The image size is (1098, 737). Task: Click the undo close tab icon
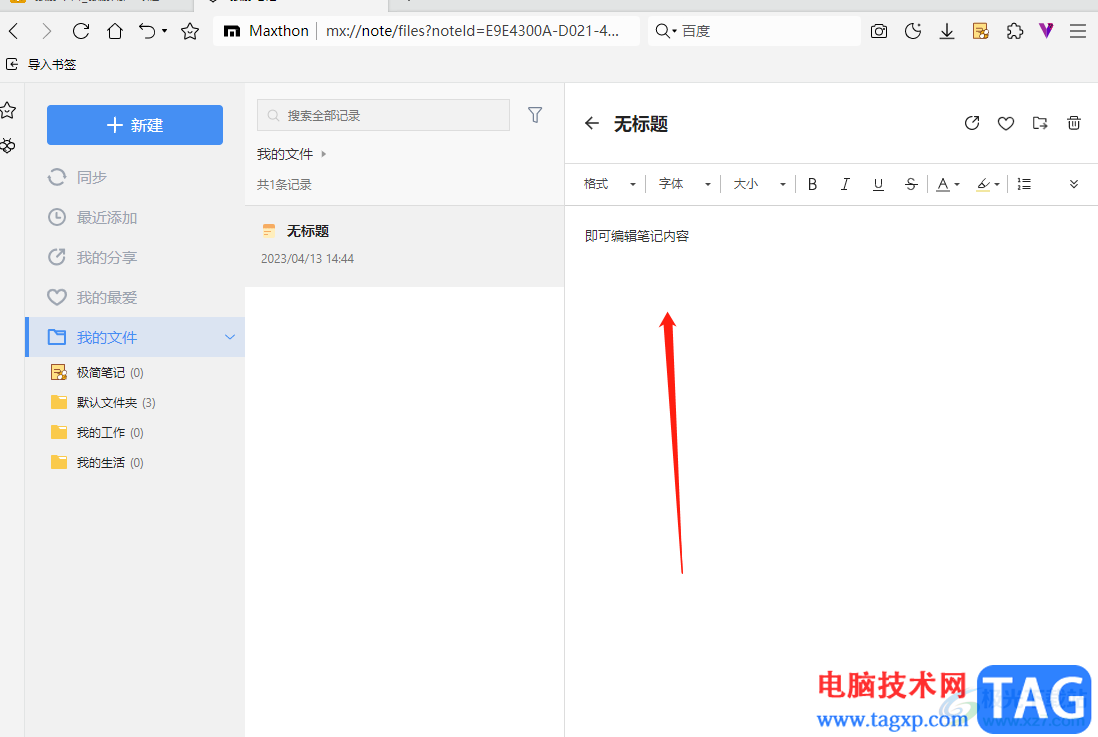pos(147,31)
